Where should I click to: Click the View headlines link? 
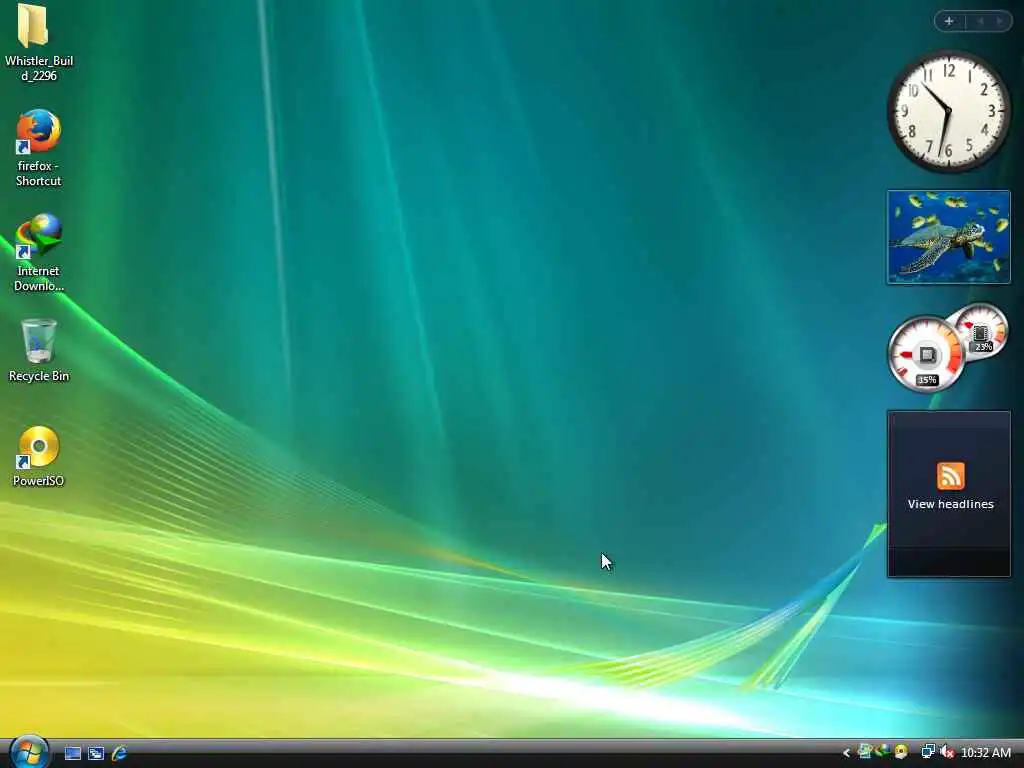(x=950, y=504)
